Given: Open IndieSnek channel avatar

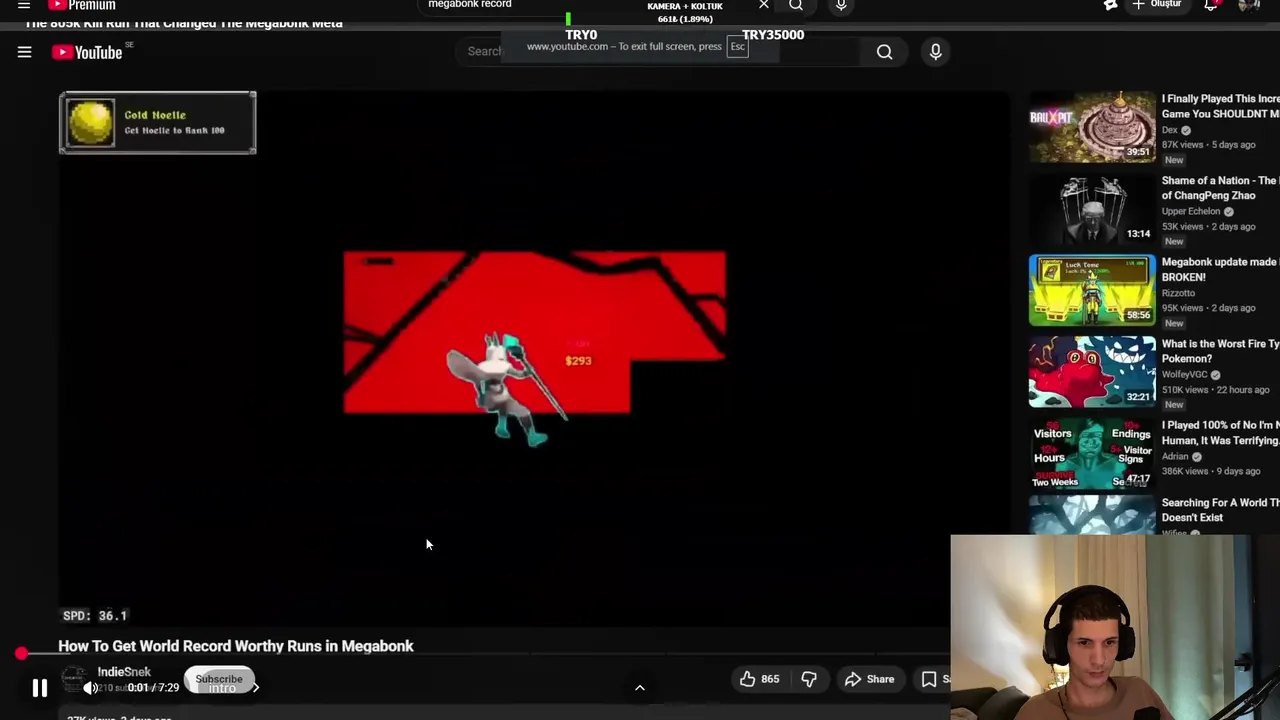Looking at the screenshot, I should [74, 680].
